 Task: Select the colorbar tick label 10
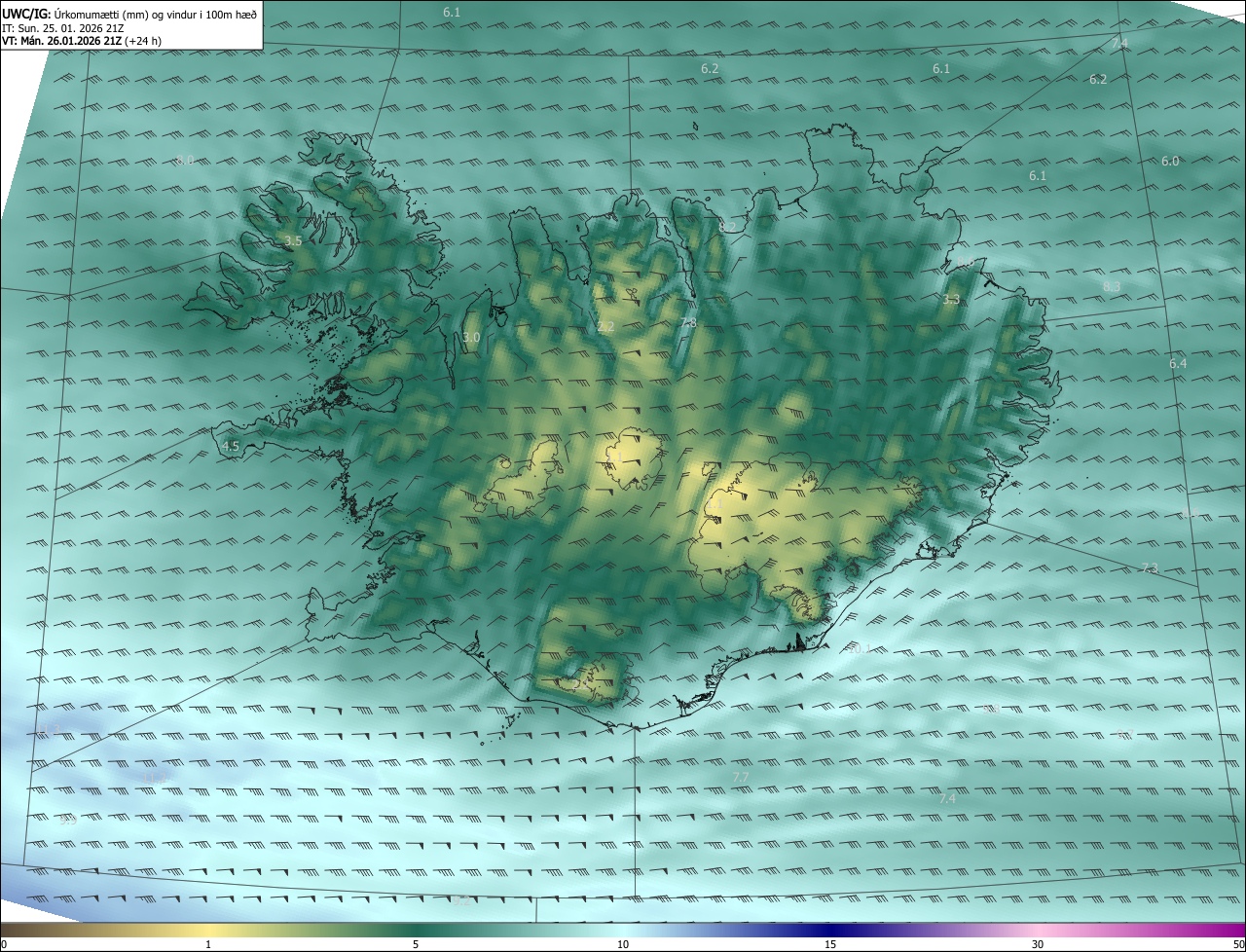click(623, 944)
